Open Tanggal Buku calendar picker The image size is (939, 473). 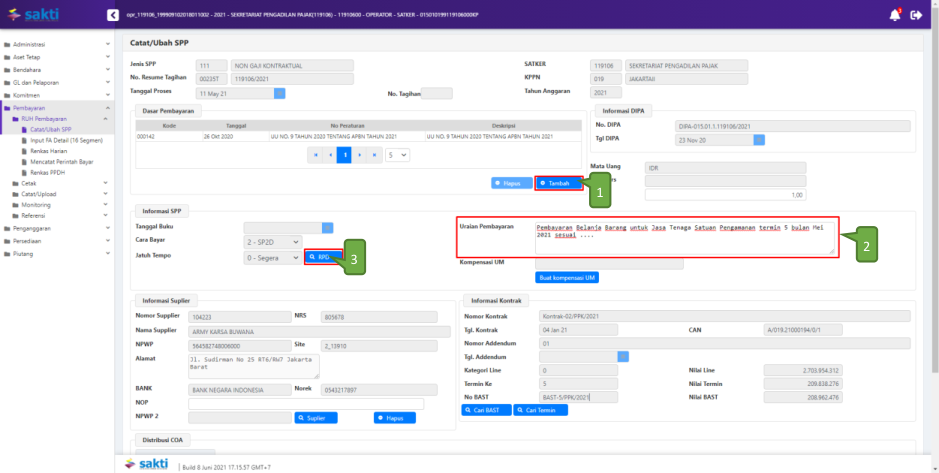point(327,227)
